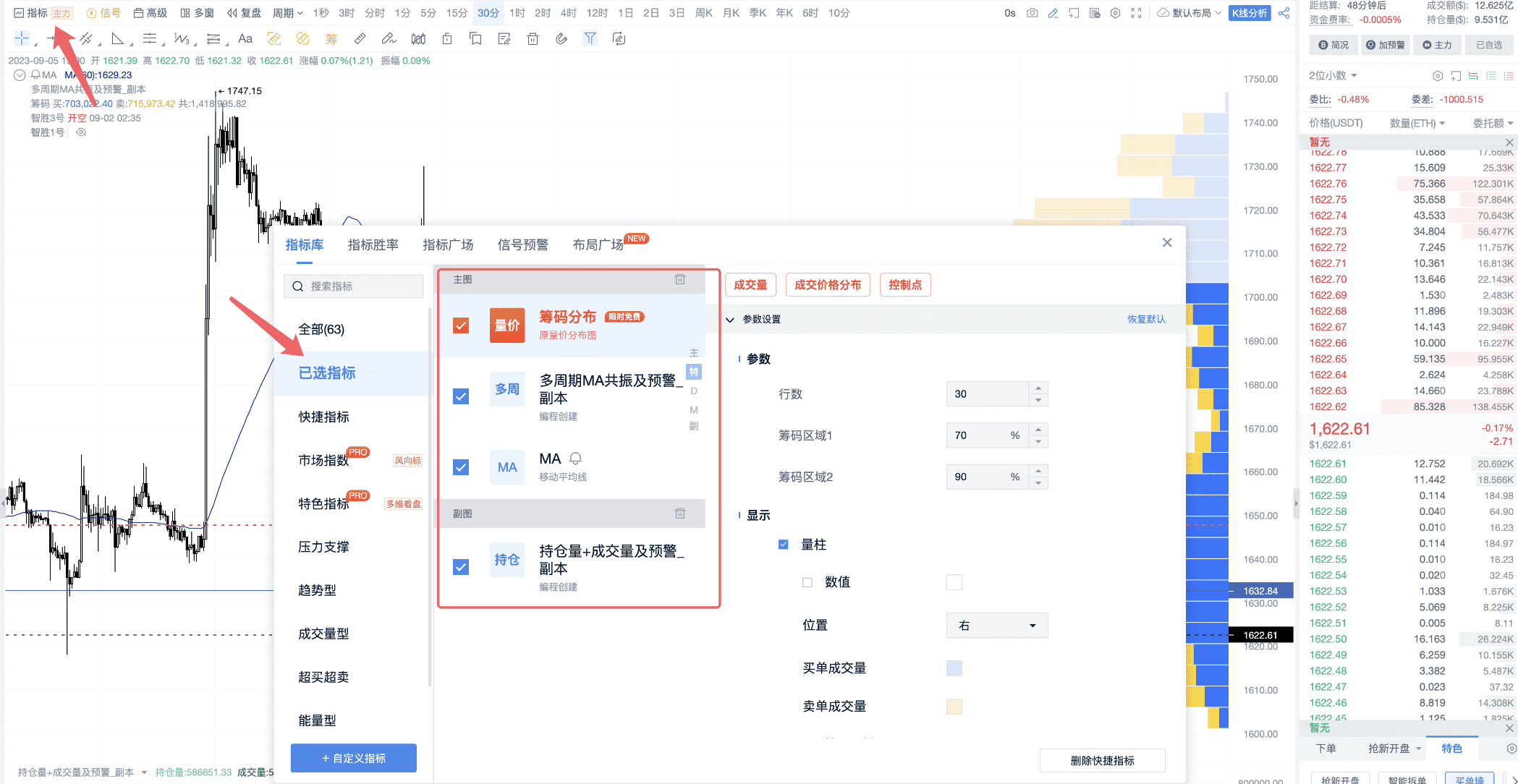This screenshot has width=1518, height=784.
Task: Collapse indicator legend chevron beside MA
Action: pos(20,74)
